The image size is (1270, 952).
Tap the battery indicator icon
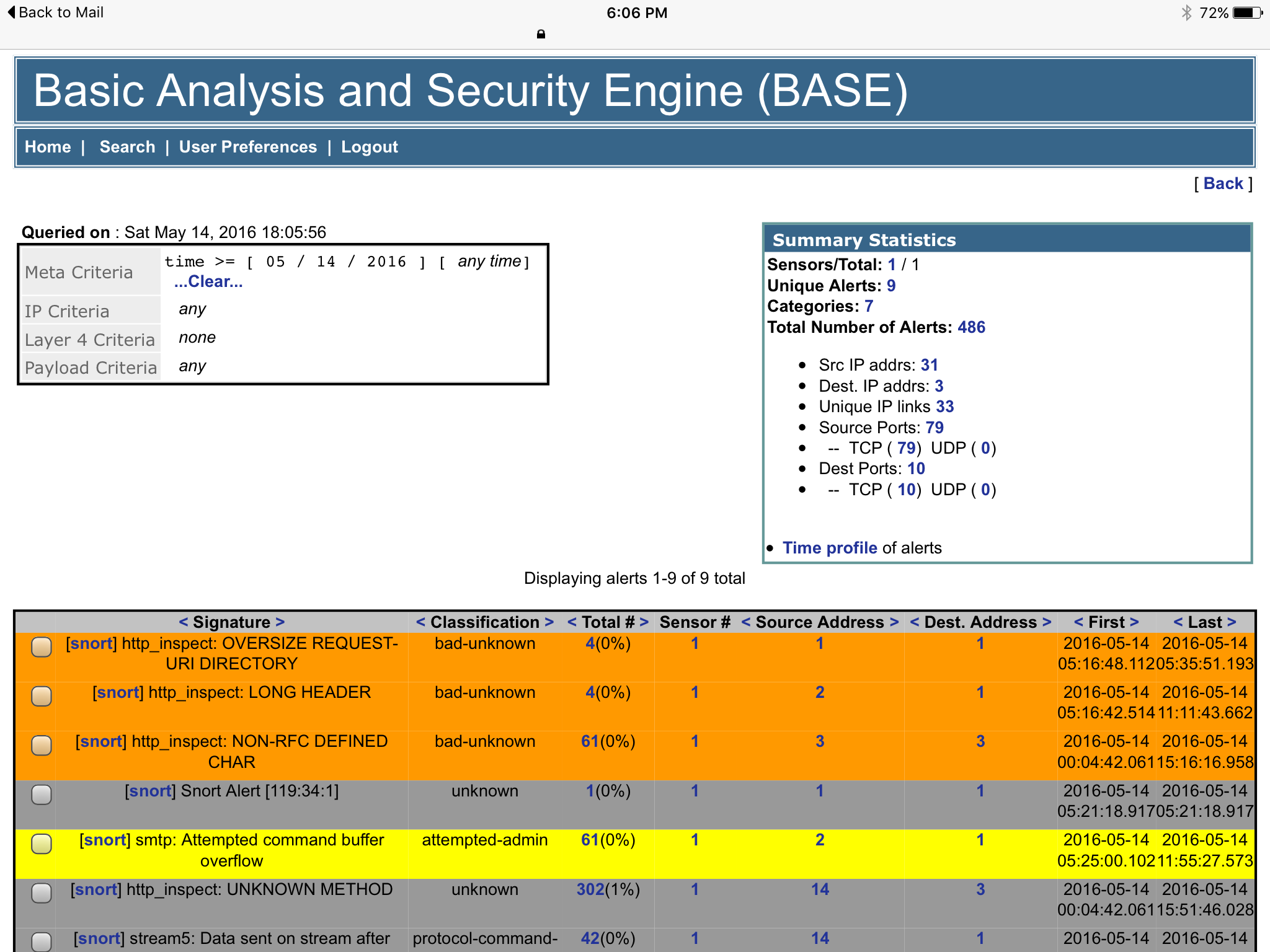pos(1246,12)
